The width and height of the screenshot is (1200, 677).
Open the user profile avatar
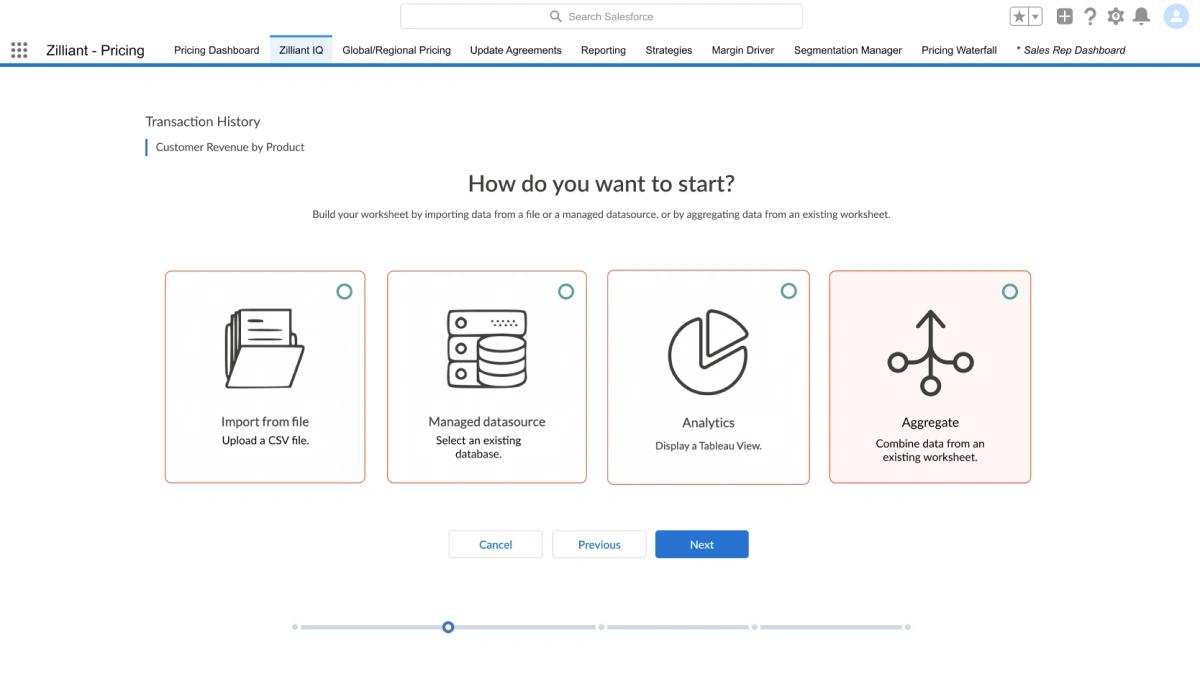click(1176, 17)
